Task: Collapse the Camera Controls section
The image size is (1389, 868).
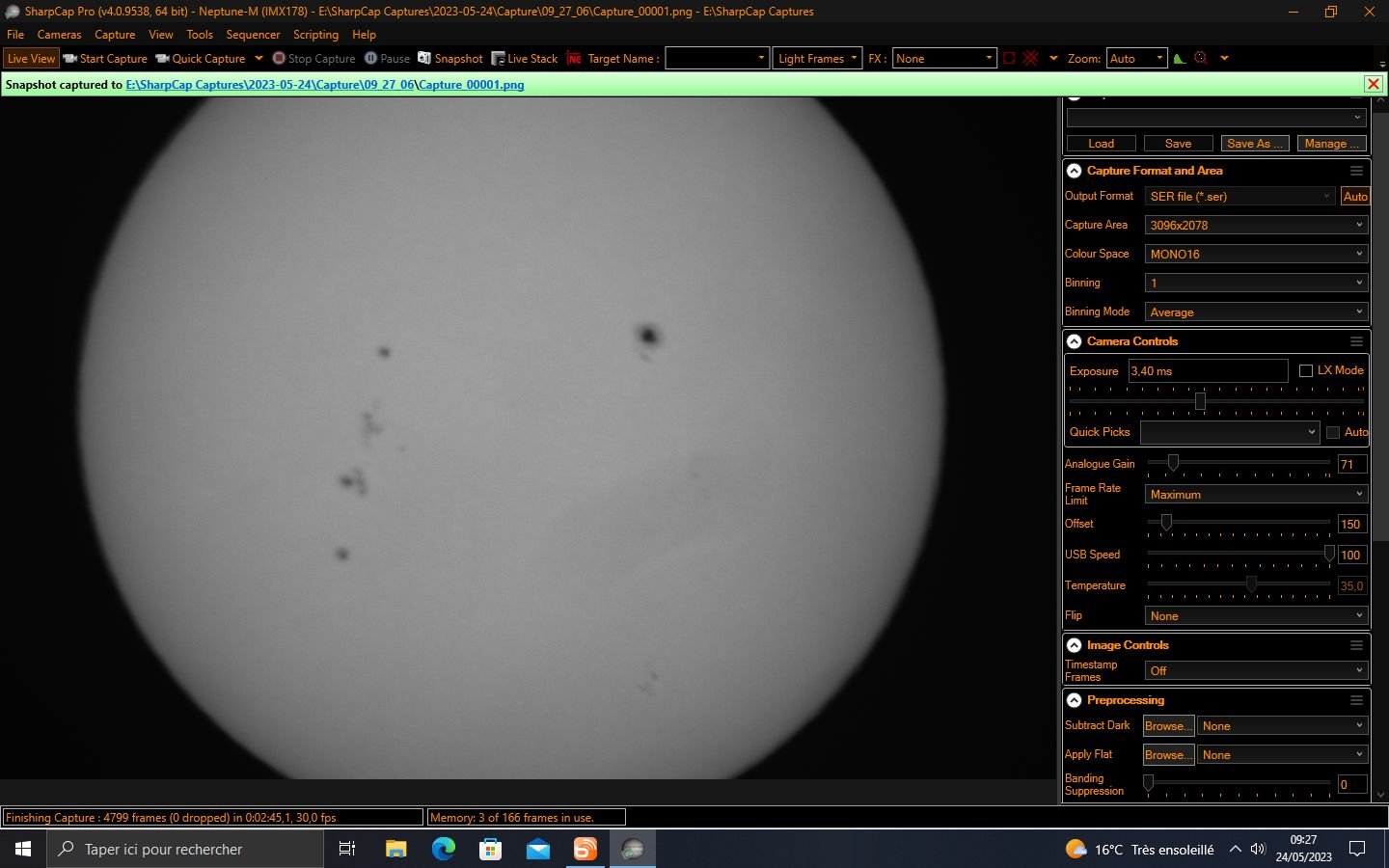Action: [1074, 341]
